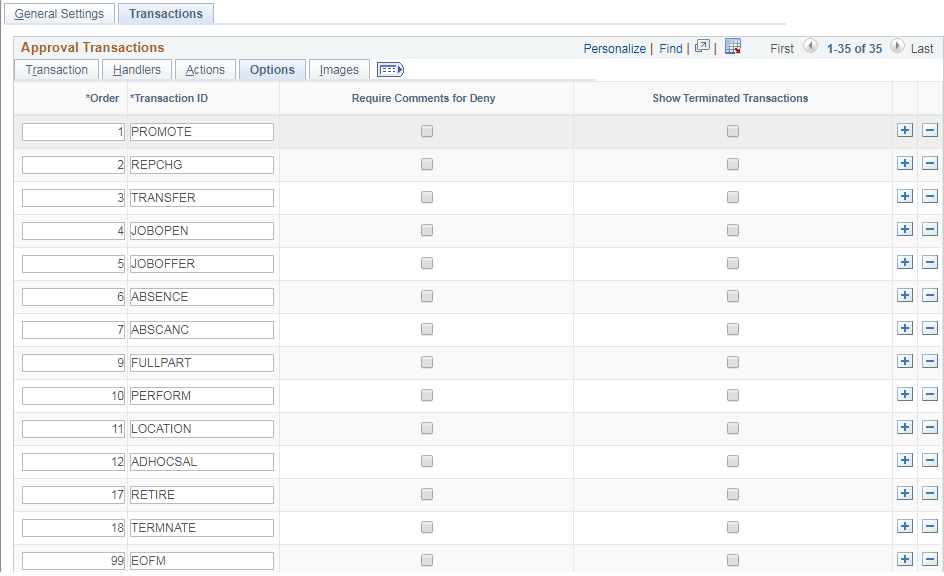Viewport: 944px width, 576px height.
Task: Enable Require Comments for Deny for PROMOTE
Action: coord(427,130)
